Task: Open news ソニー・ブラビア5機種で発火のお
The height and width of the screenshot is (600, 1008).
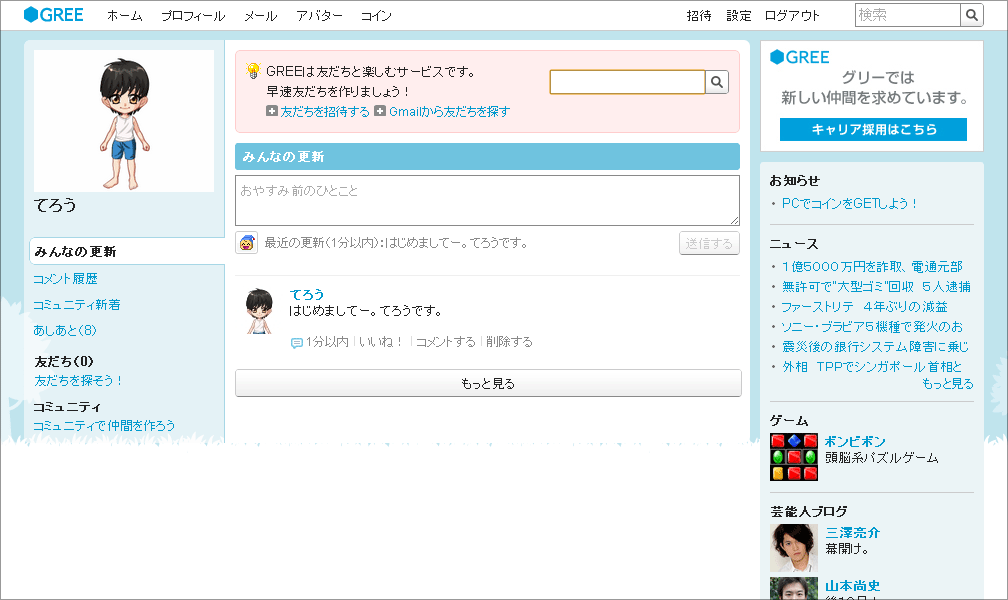Action: 872,326
